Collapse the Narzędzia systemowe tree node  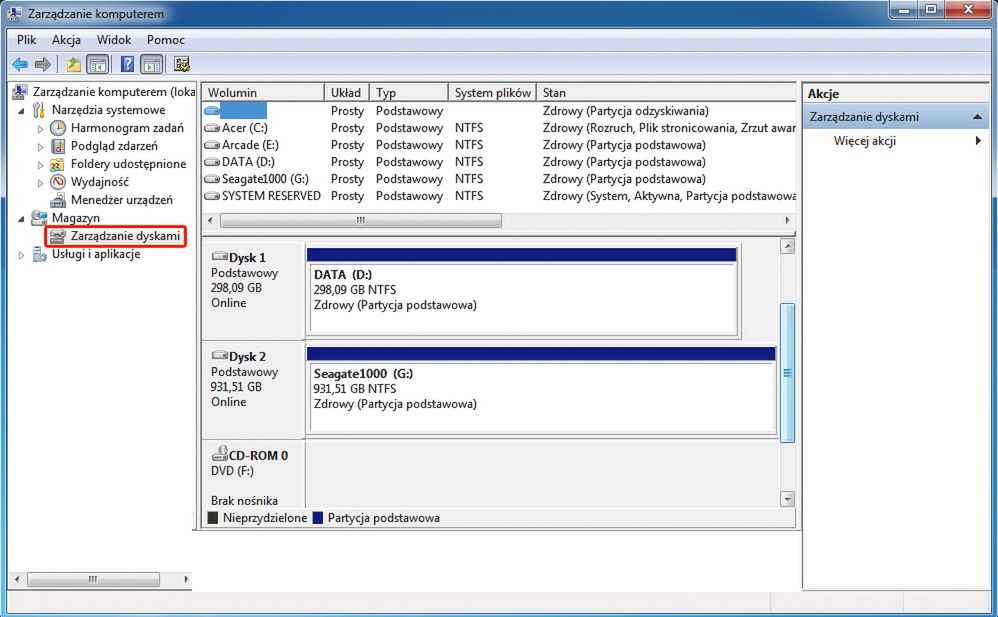coord(21,111)
